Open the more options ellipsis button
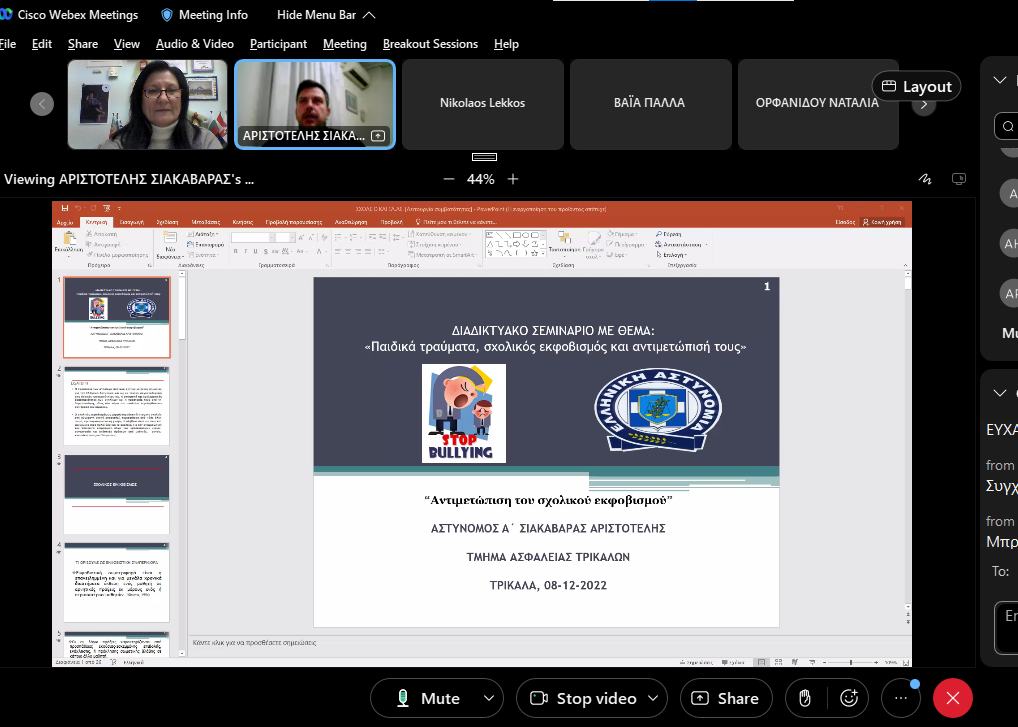The height and width of the screenshot is (727, 1018). click(x=900, y=698)
